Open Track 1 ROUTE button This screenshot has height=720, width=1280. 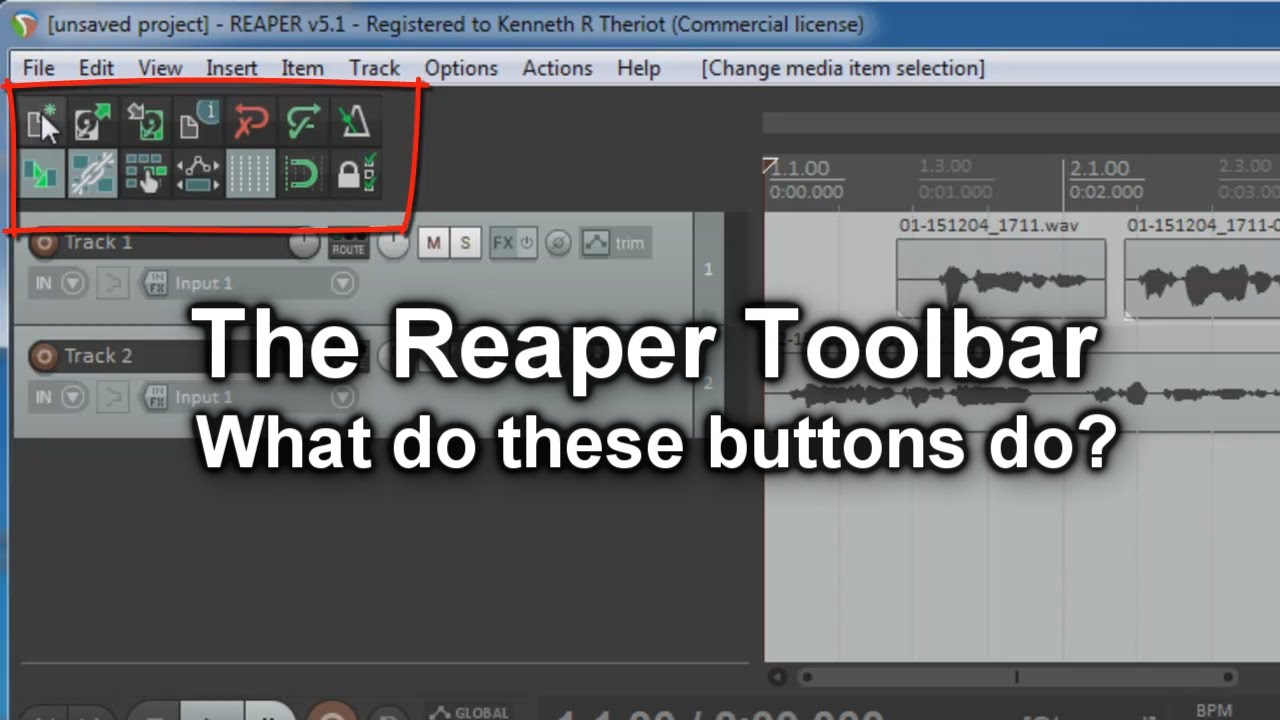[x=348, y=244]
